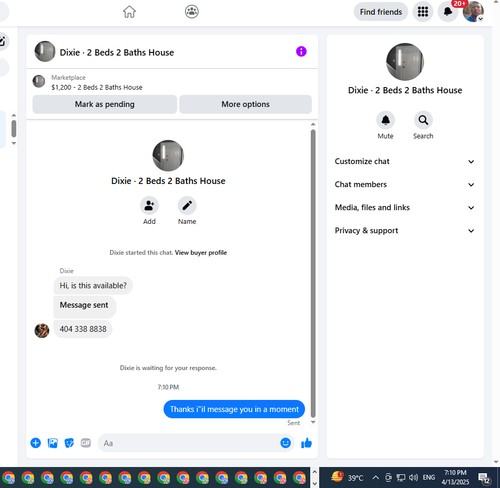
Task: Click the taskbar network monitor icon
Action: tap(401, 478)
